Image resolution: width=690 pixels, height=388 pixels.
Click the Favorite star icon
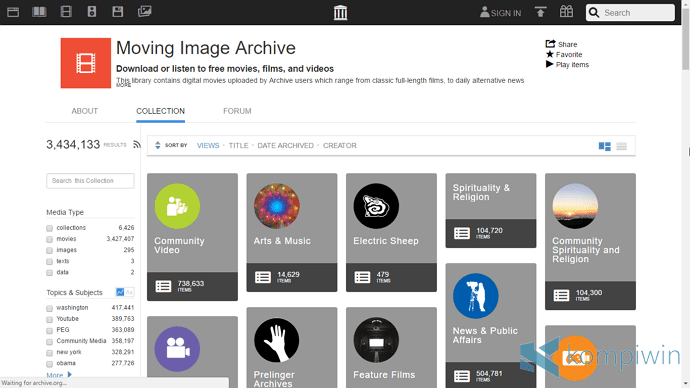pyautogui.click(x=550, y=54)
